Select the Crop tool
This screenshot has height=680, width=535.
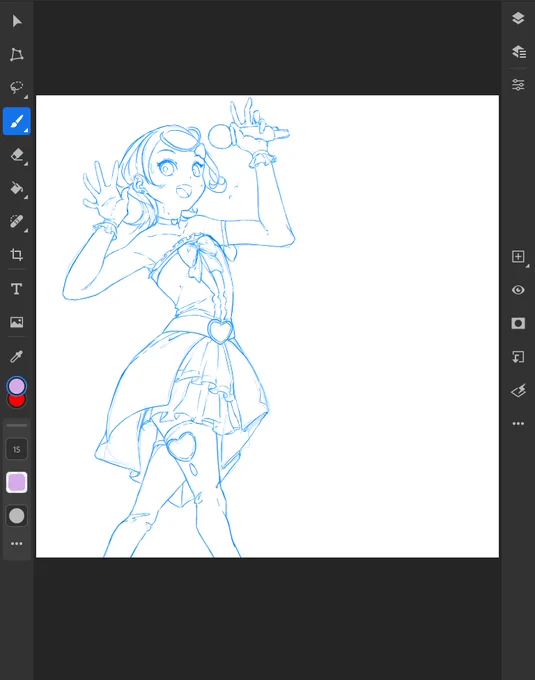click(x=16, y=255)
